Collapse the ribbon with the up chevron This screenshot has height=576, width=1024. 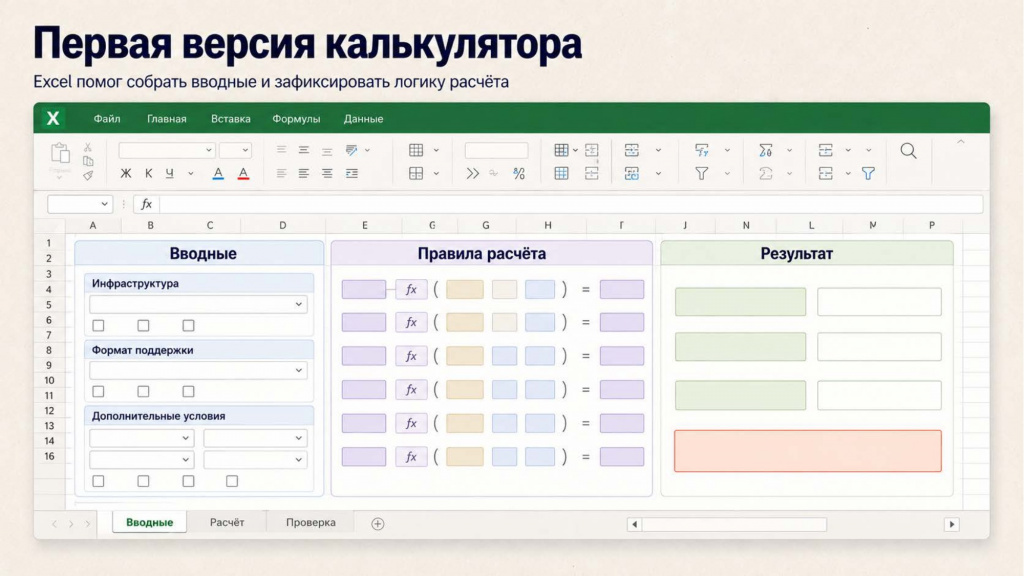[x=961, y=142]
